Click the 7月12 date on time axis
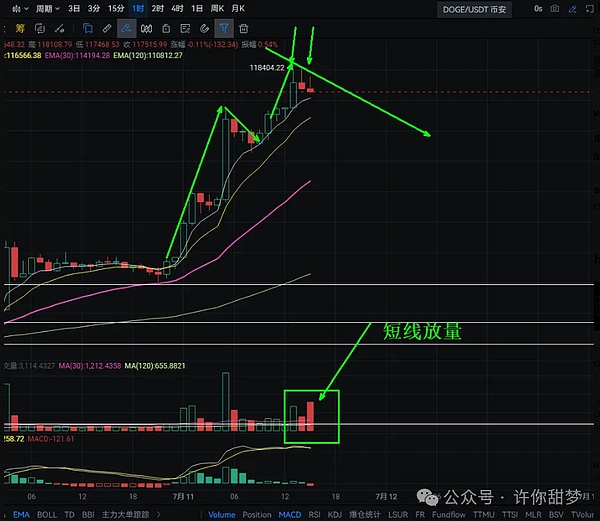The height and width of the screenshot is (521, 600). pos(385,495)
